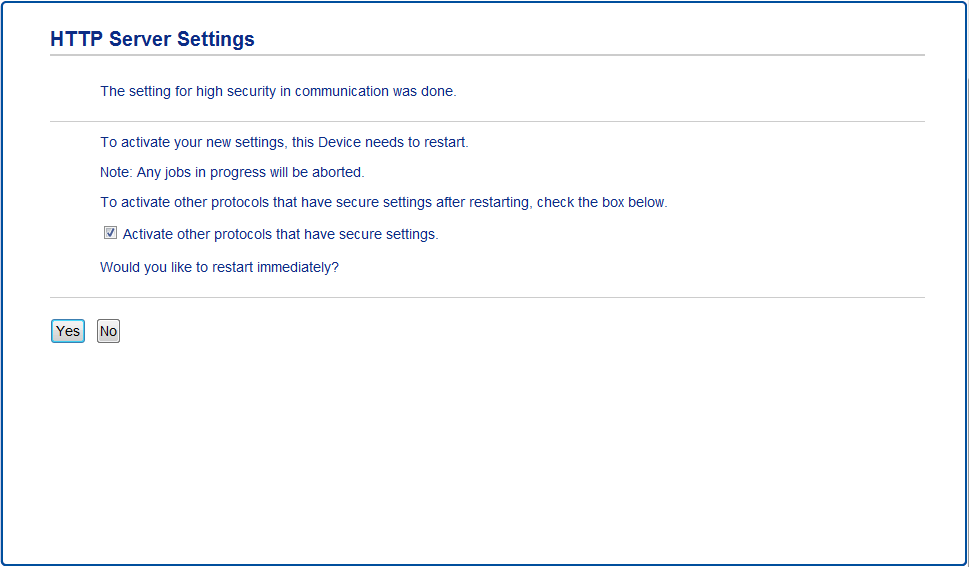This screenshot has width=969, height=567.
Task: Toggle the Activate other protocols checkbox
Action: point(110,233)
